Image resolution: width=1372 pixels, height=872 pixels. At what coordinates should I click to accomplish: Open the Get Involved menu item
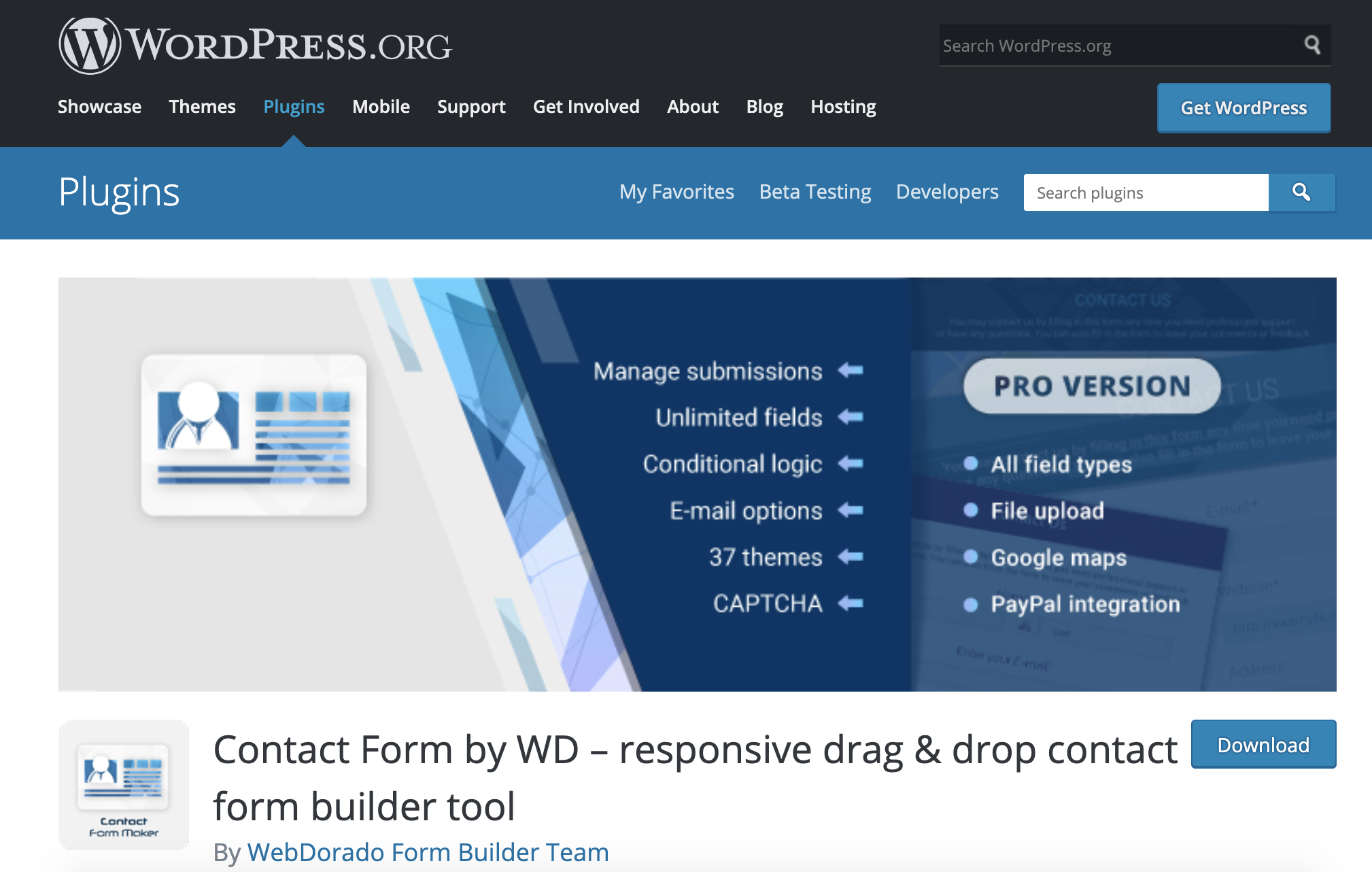pyautogui.click(x=586, y=107)
